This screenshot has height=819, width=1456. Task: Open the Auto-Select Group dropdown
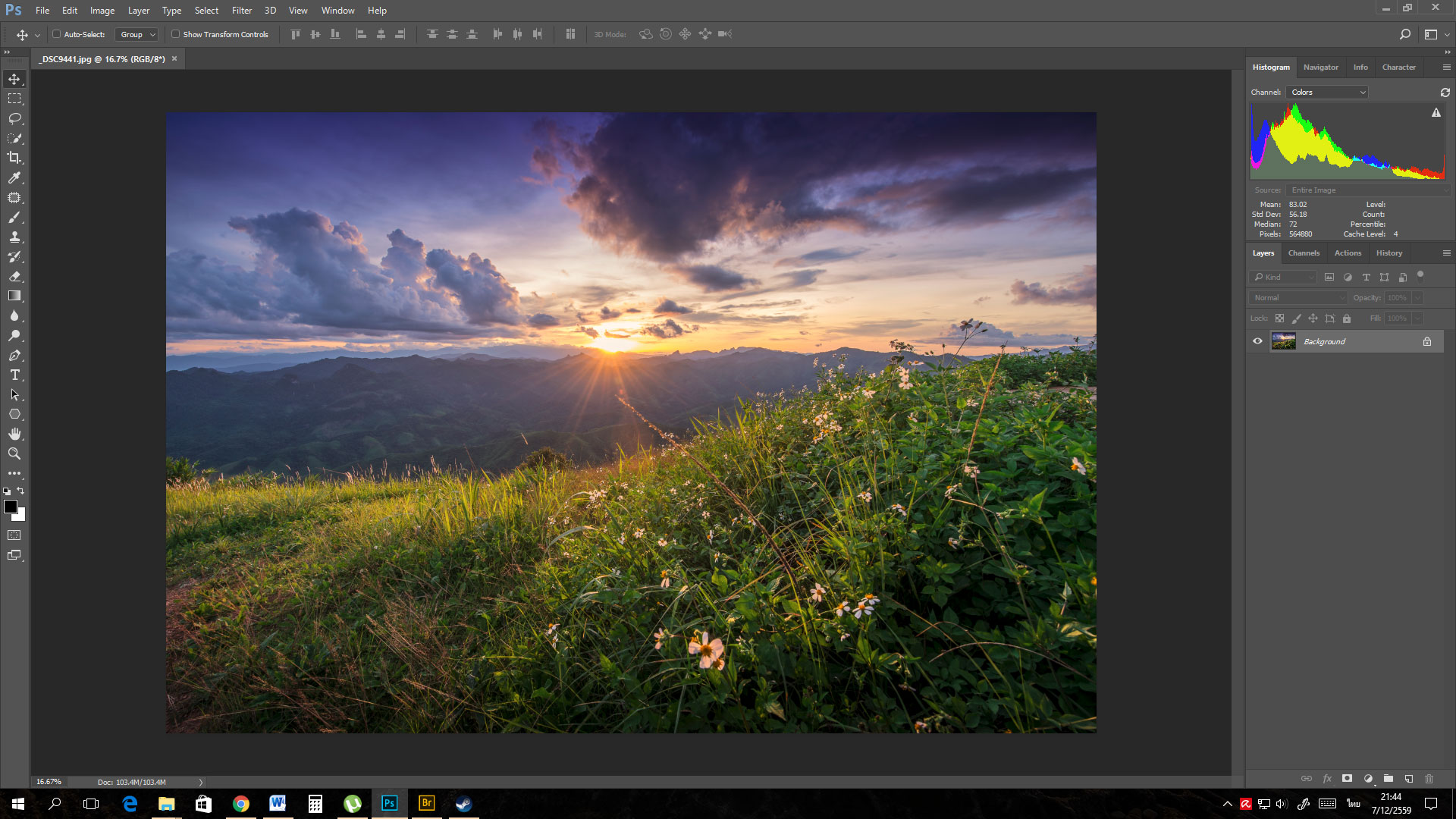pos(136,34)
